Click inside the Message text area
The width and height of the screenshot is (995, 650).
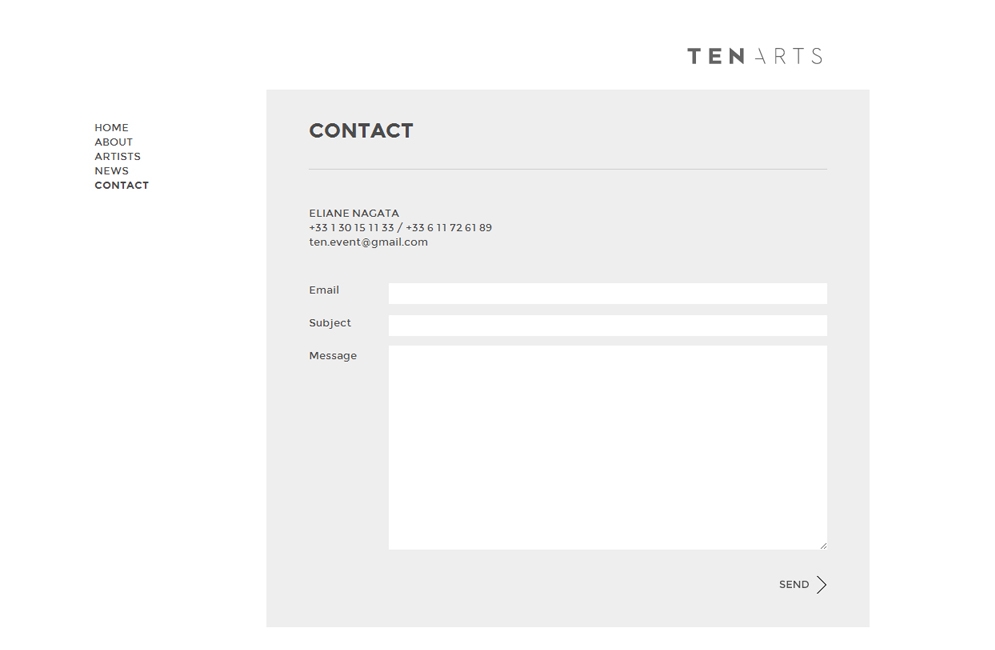tap(608, 448)
